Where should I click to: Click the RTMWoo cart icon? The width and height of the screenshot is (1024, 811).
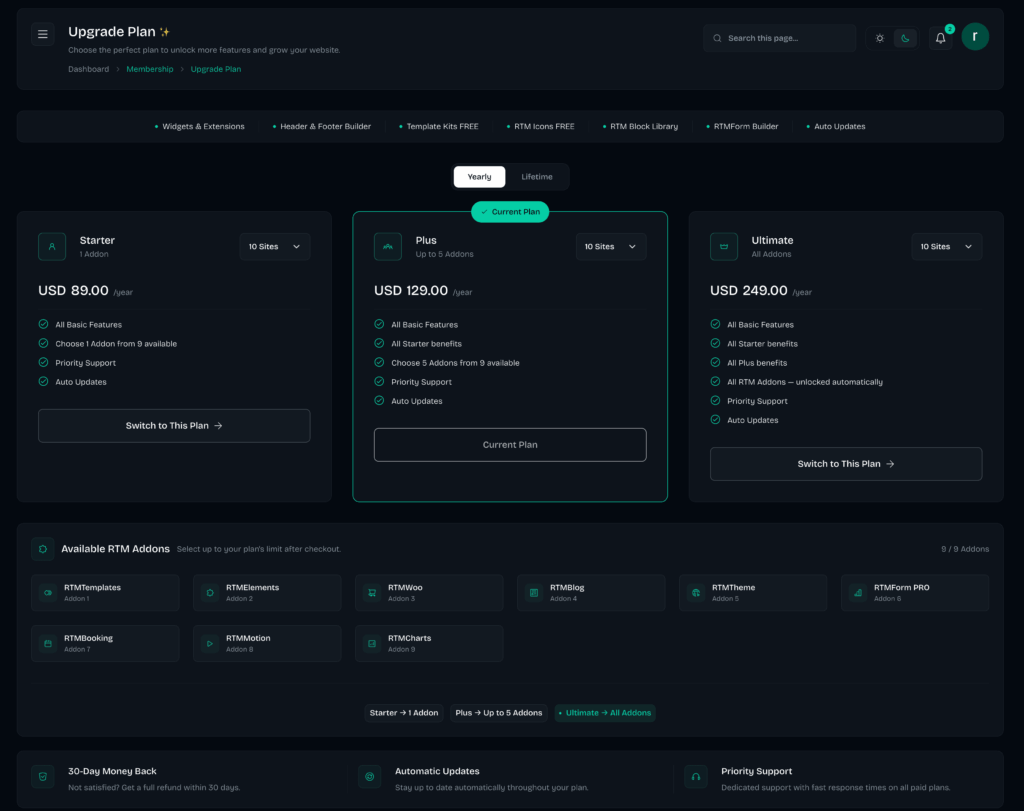[372, 592]
